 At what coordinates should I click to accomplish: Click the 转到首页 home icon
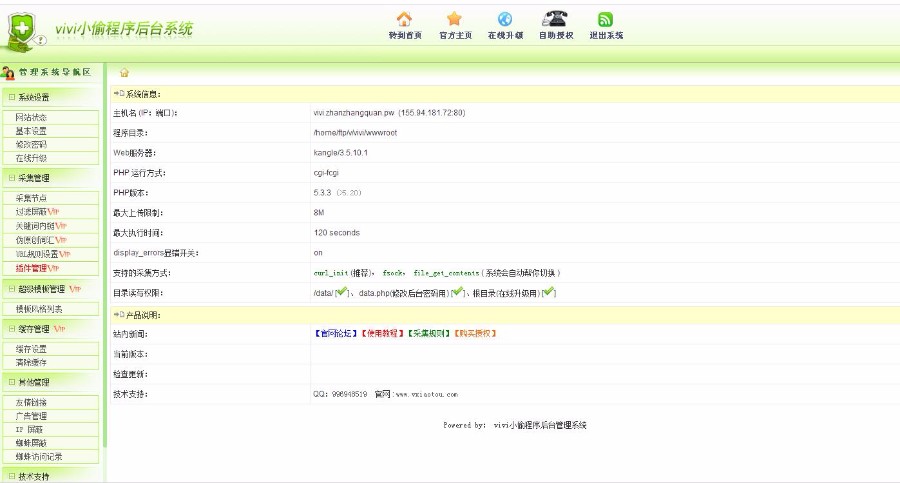click(405, 19)
